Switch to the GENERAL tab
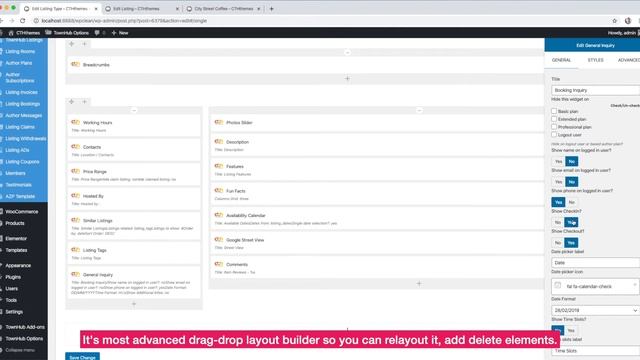The image size is (640, 360). click(561, 60)
